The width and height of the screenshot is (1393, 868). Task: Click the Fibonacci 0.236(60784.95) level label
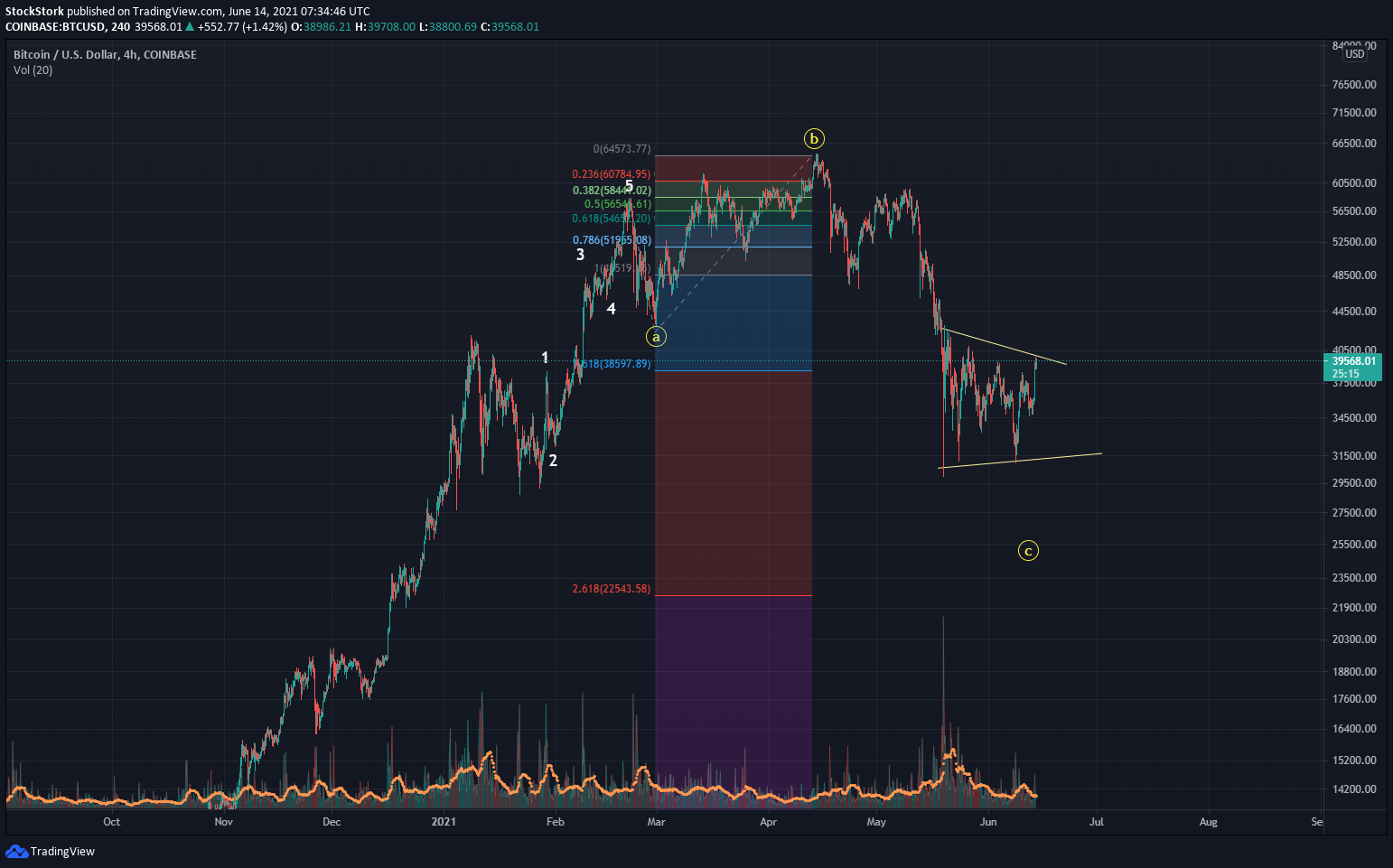(611, 174)
